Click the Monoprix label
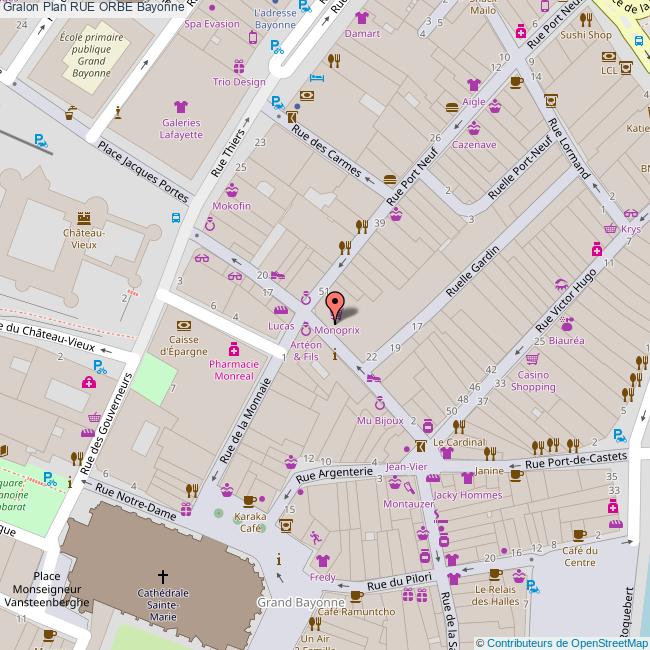This screenshot has width=650, height=650. coord(337,330)
